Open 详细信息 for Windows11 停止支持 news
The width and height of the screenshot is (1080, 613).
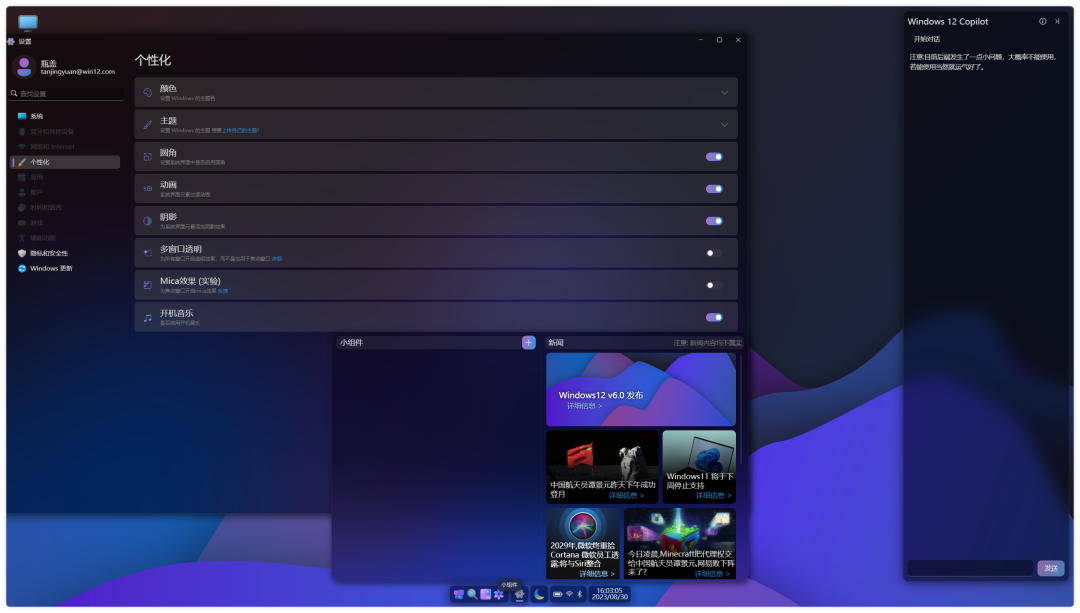click(714, 495)
